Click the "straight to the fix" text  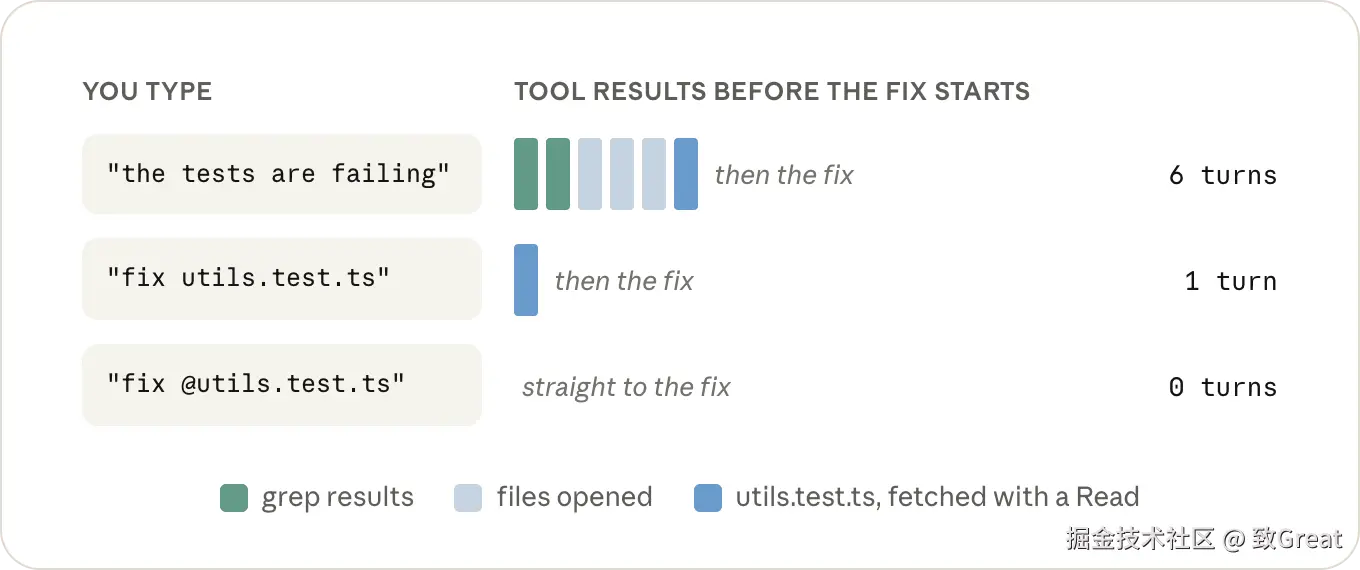point(626,388)
